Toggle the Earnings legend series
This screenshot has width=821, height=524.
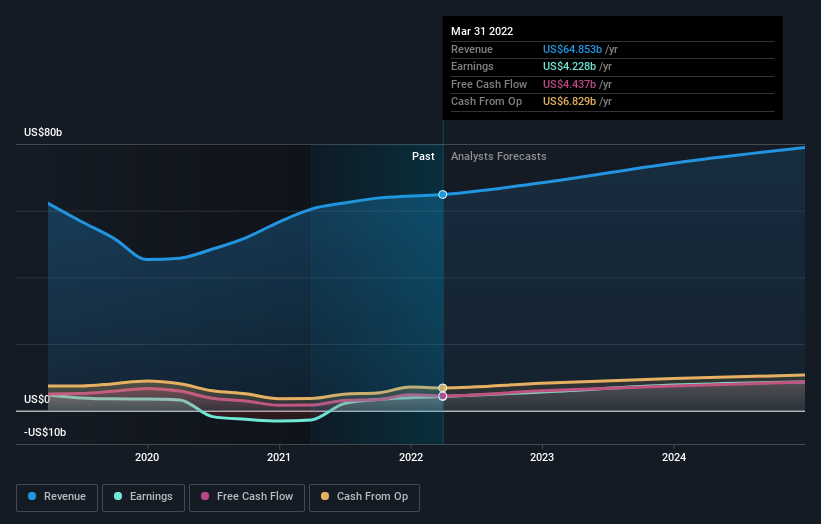pos(143,497)
